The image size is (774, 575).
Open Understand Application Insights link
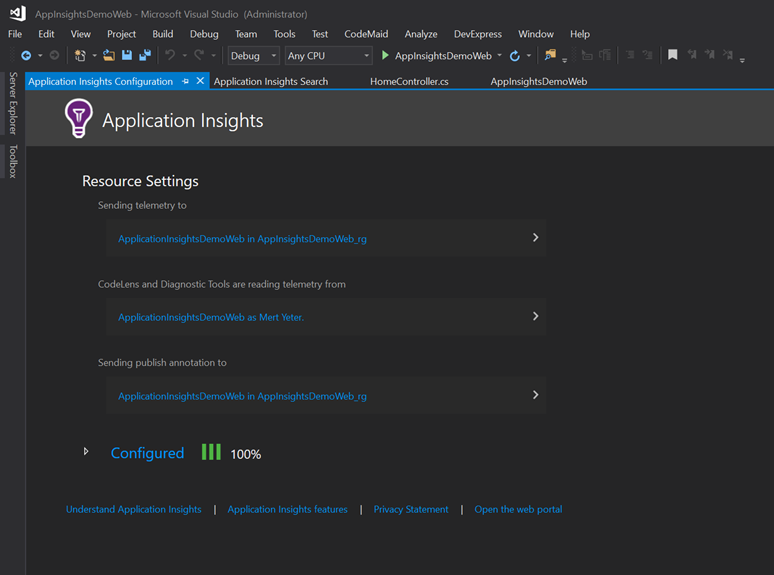coord(134,509)
